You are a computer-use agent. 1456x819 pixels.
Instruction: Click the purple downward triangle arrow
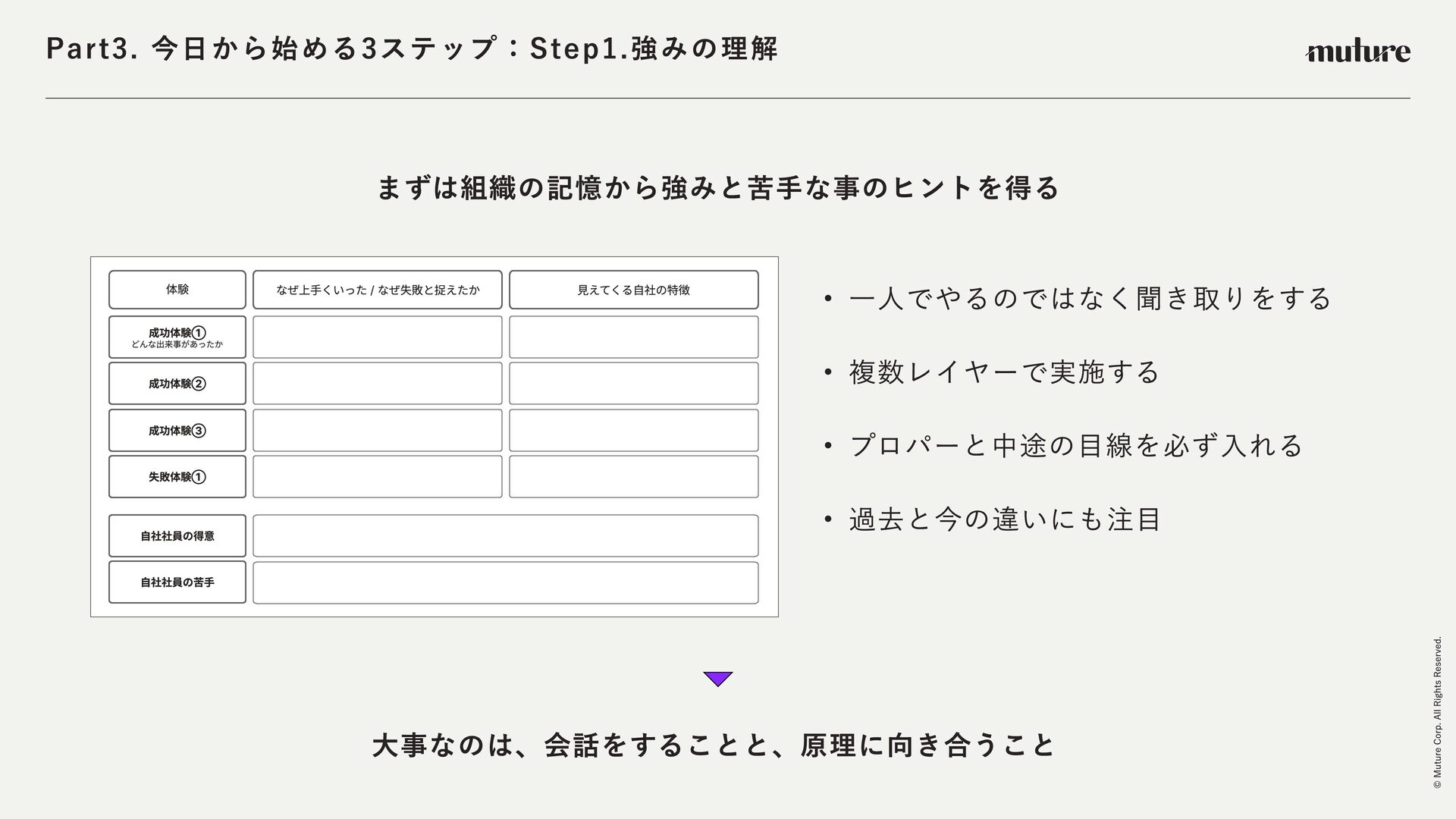click(x=717, y=679)
